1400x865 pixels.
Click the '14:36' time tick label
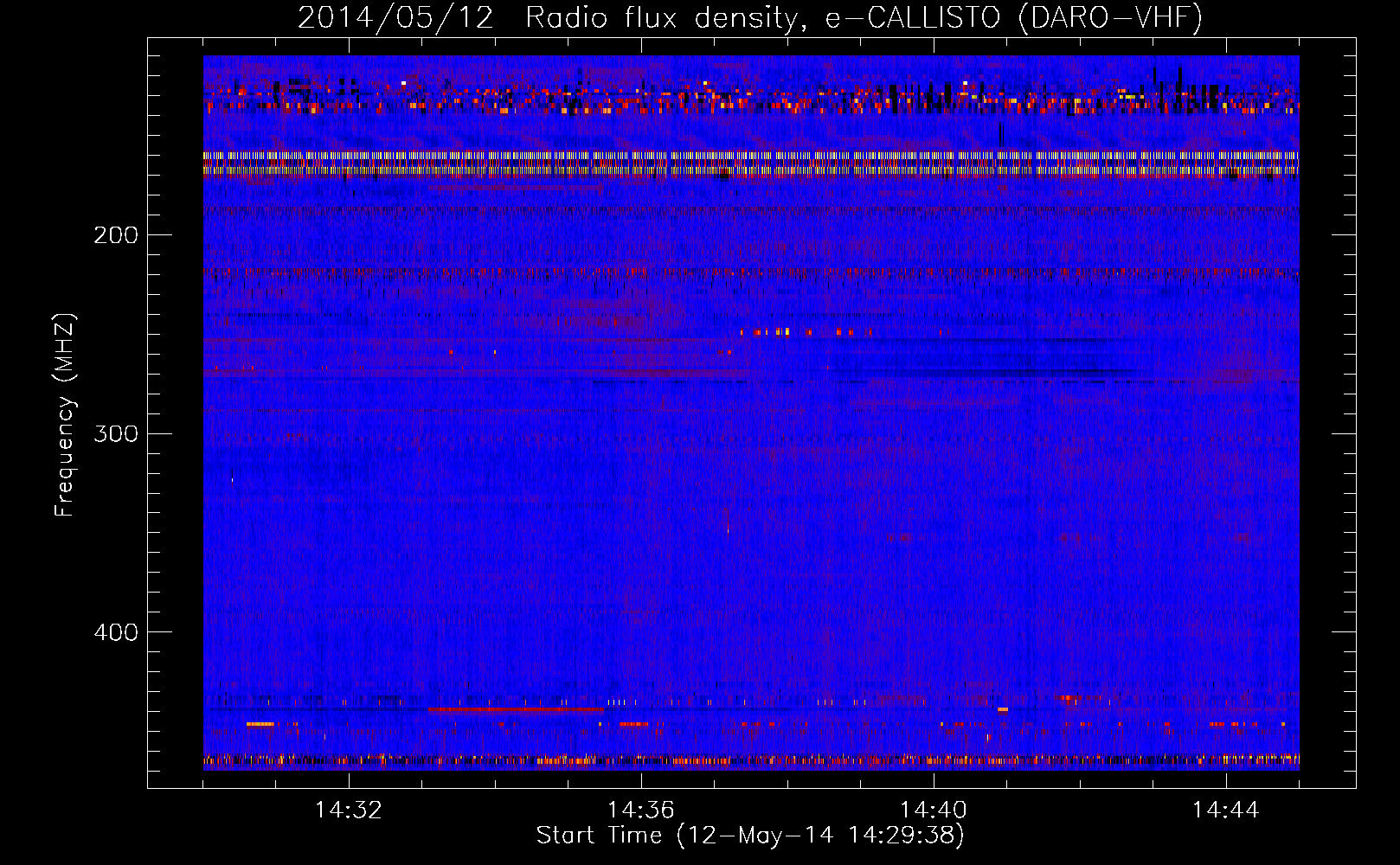point(641,811)
